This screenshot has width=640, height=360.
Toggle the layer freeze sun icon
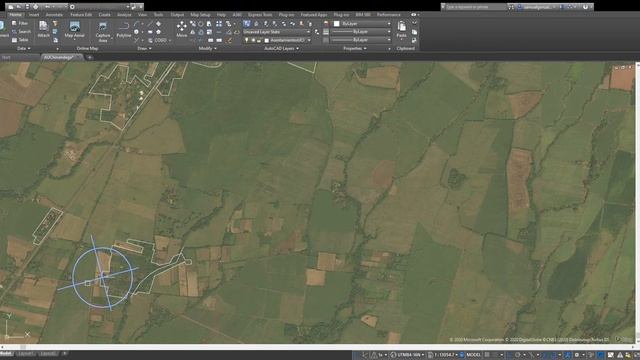pos(253,40)
